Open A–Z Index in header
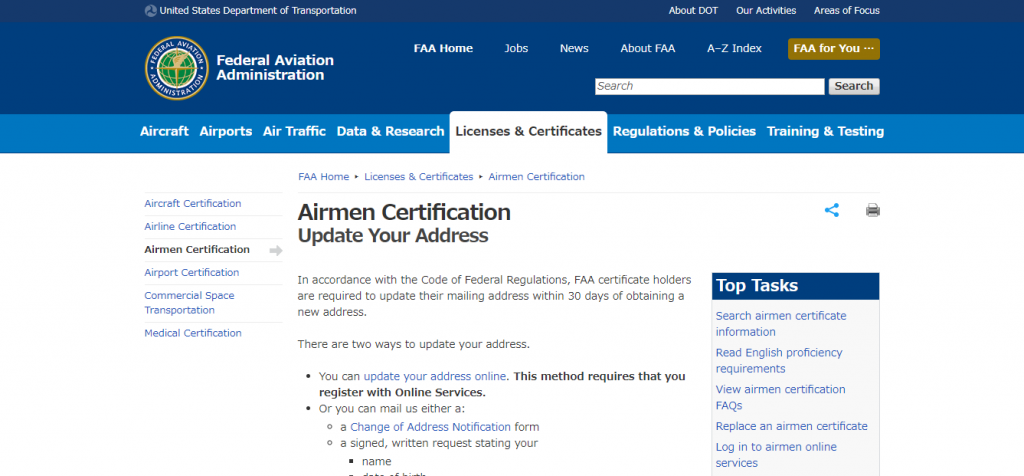 (x=734, y=49)
